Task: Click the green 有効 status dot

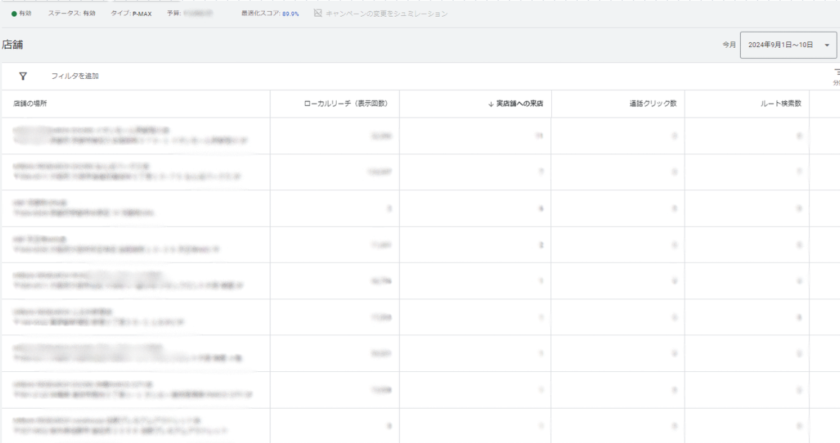Action: (13, 14)
